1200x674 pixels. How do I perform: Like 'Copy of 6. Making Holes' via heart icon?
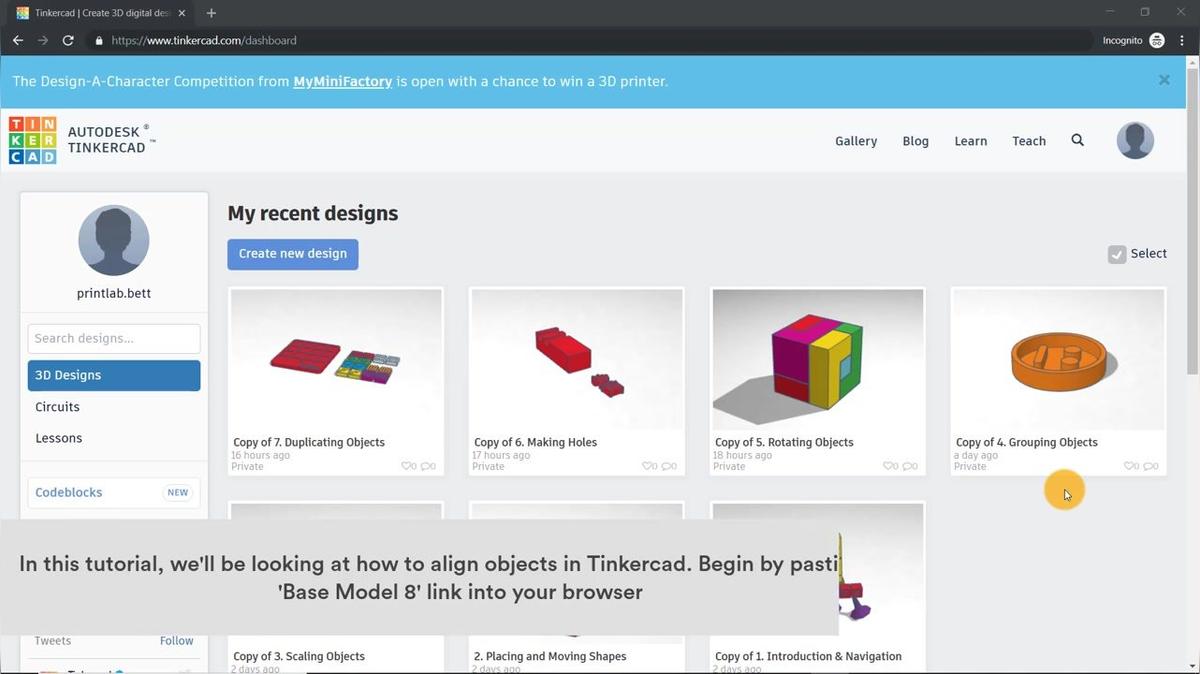(x=648, y=466)
